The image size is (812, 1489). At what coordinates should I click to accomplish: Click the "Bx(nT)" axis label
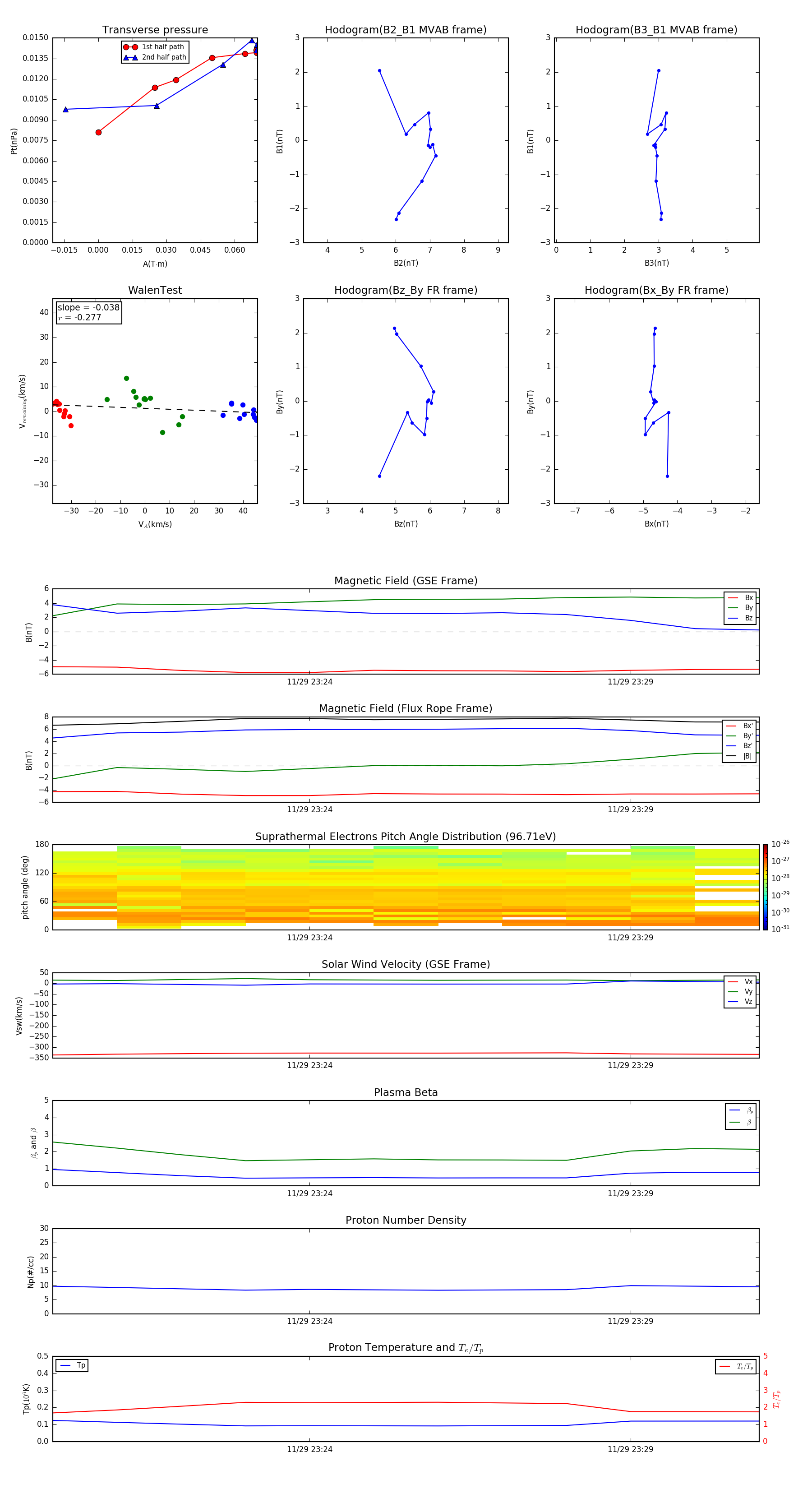(x=656, y=524)
